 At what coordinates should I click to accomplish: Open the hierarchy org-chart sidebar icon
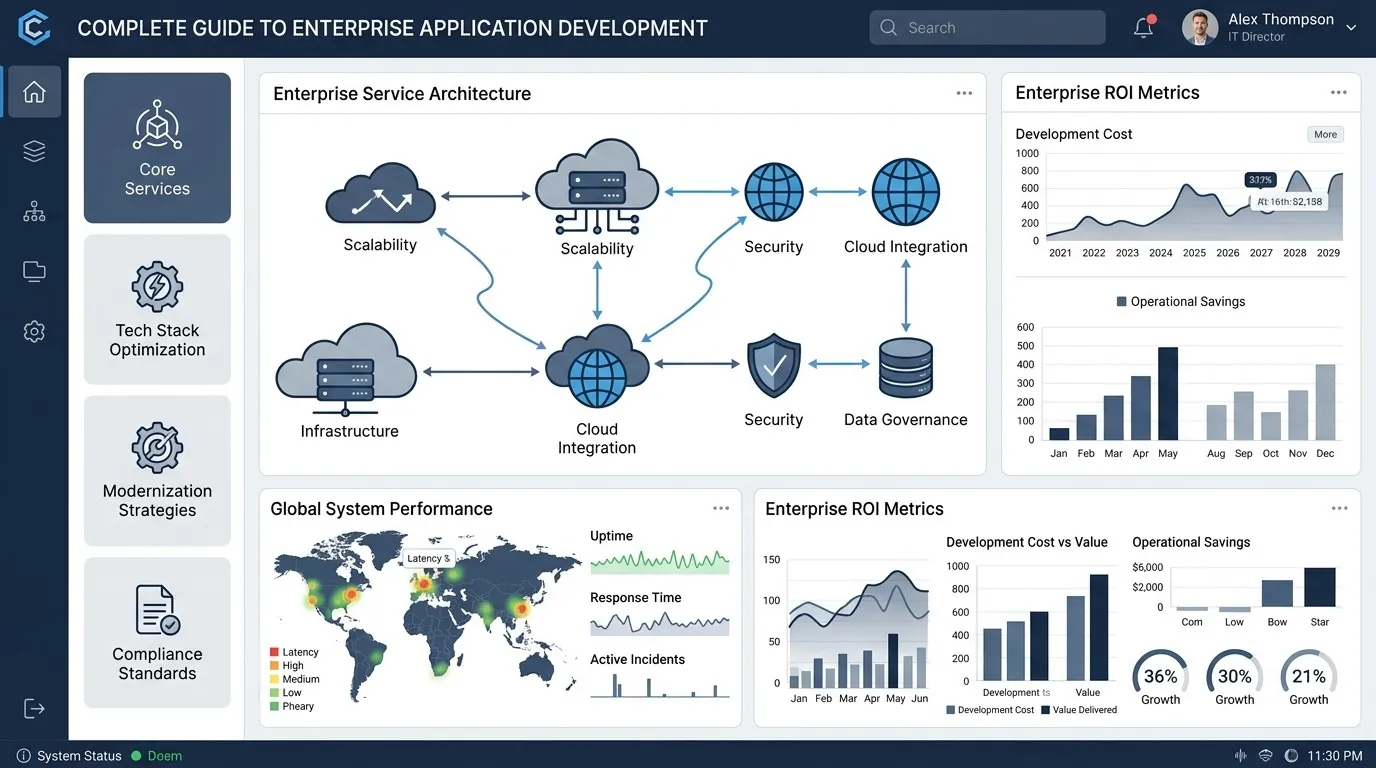click(x=34, y=211)
